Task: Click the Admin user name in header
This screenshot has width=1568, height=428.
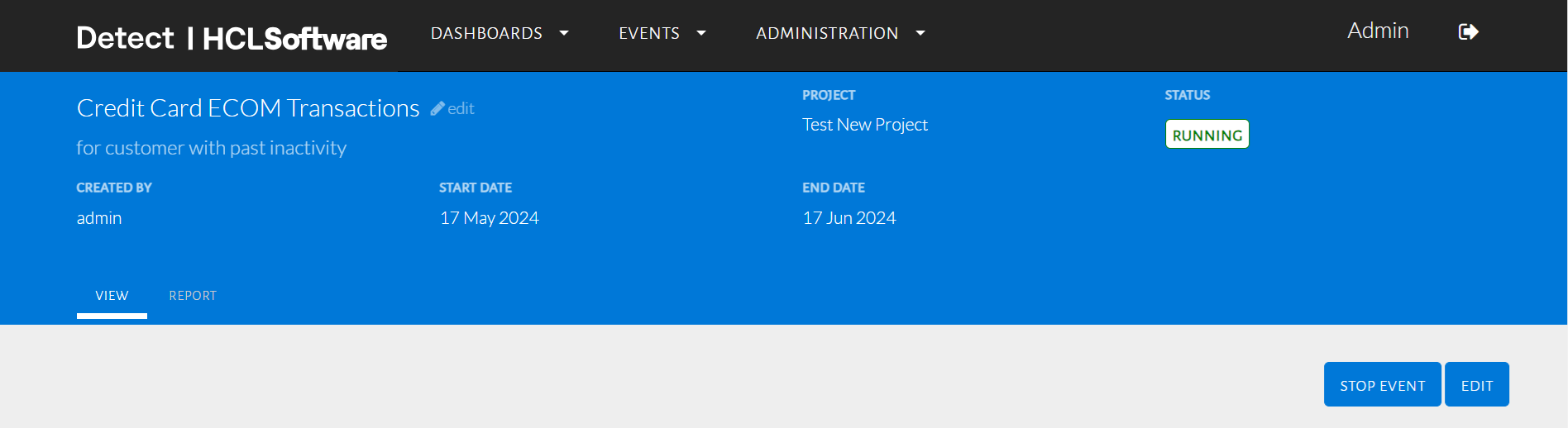Action: tap(1378, 31)
